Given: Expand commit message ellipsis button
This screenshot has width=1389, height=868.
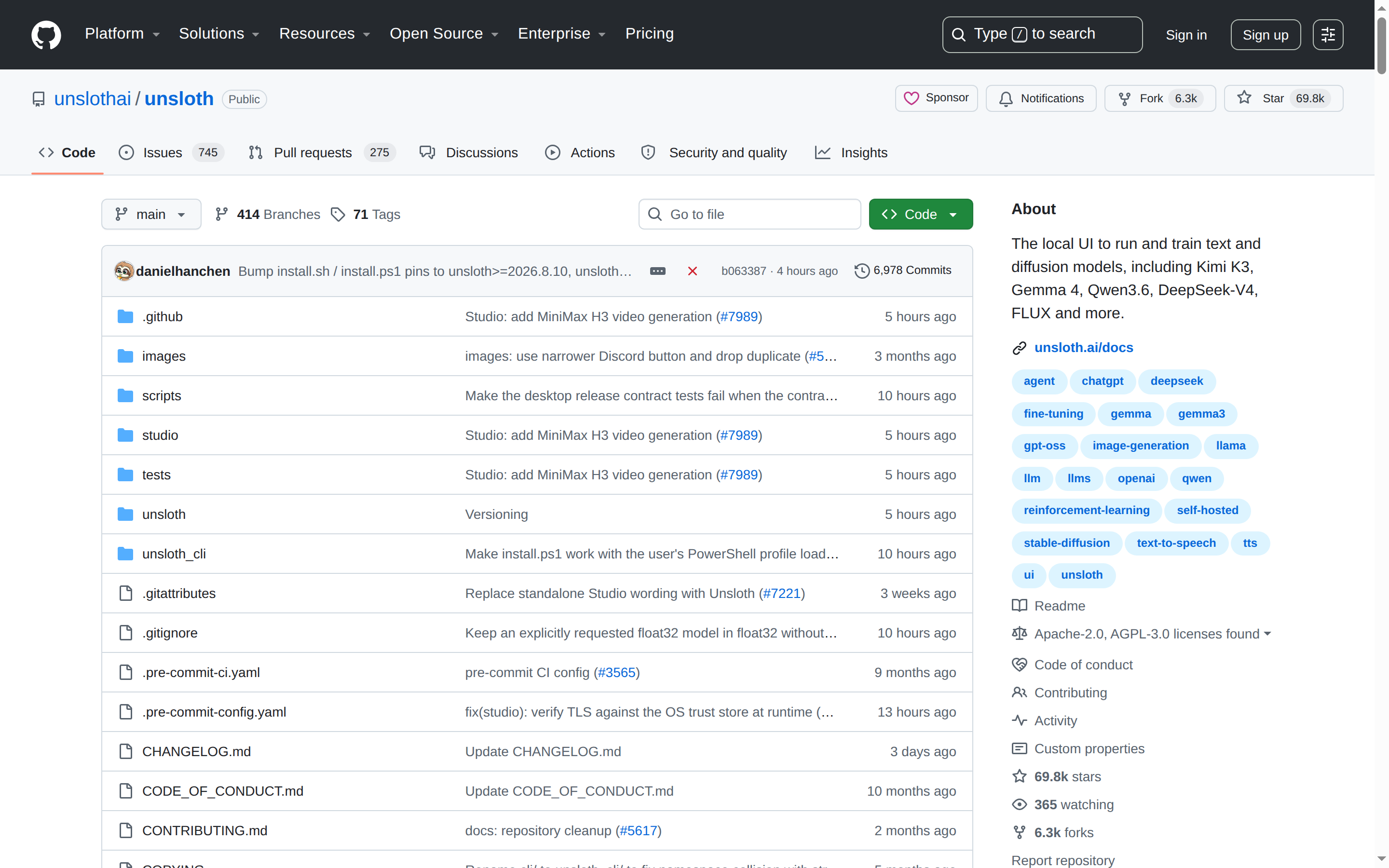Looking at the screenshot, I should pos(658,271).
